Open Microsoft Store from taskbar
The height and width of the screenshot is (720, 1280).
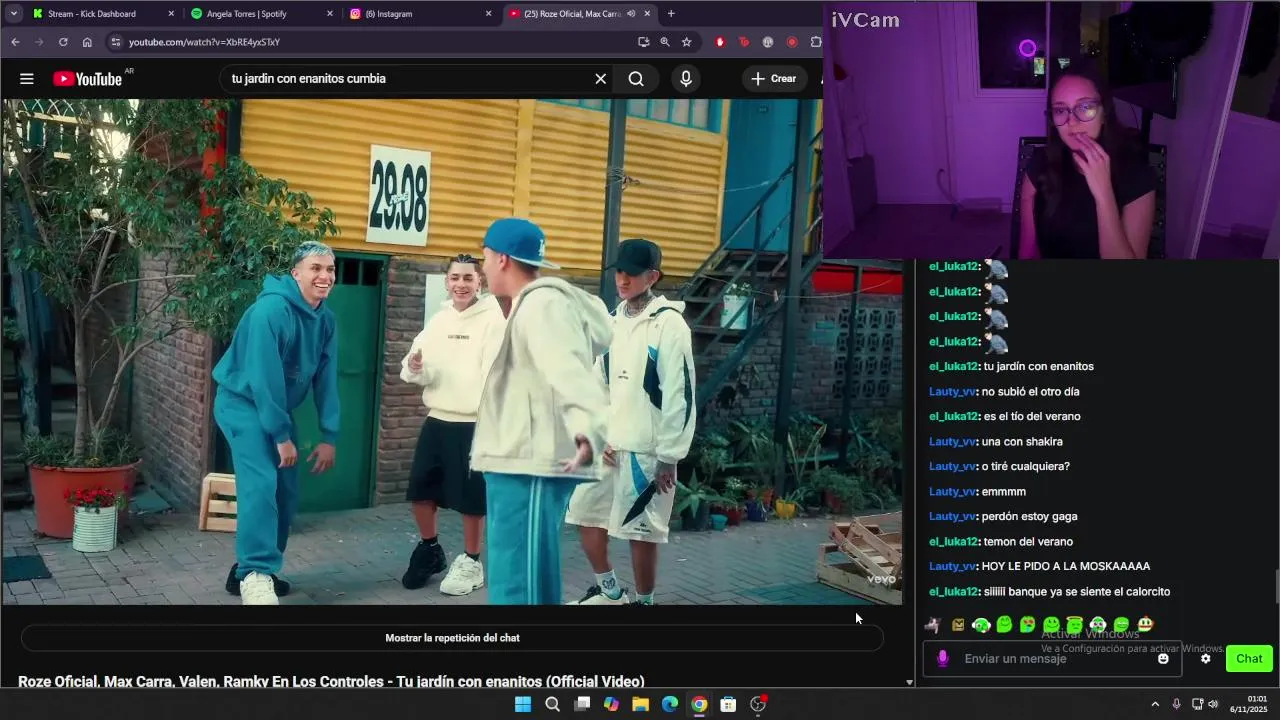click(728, 704)
